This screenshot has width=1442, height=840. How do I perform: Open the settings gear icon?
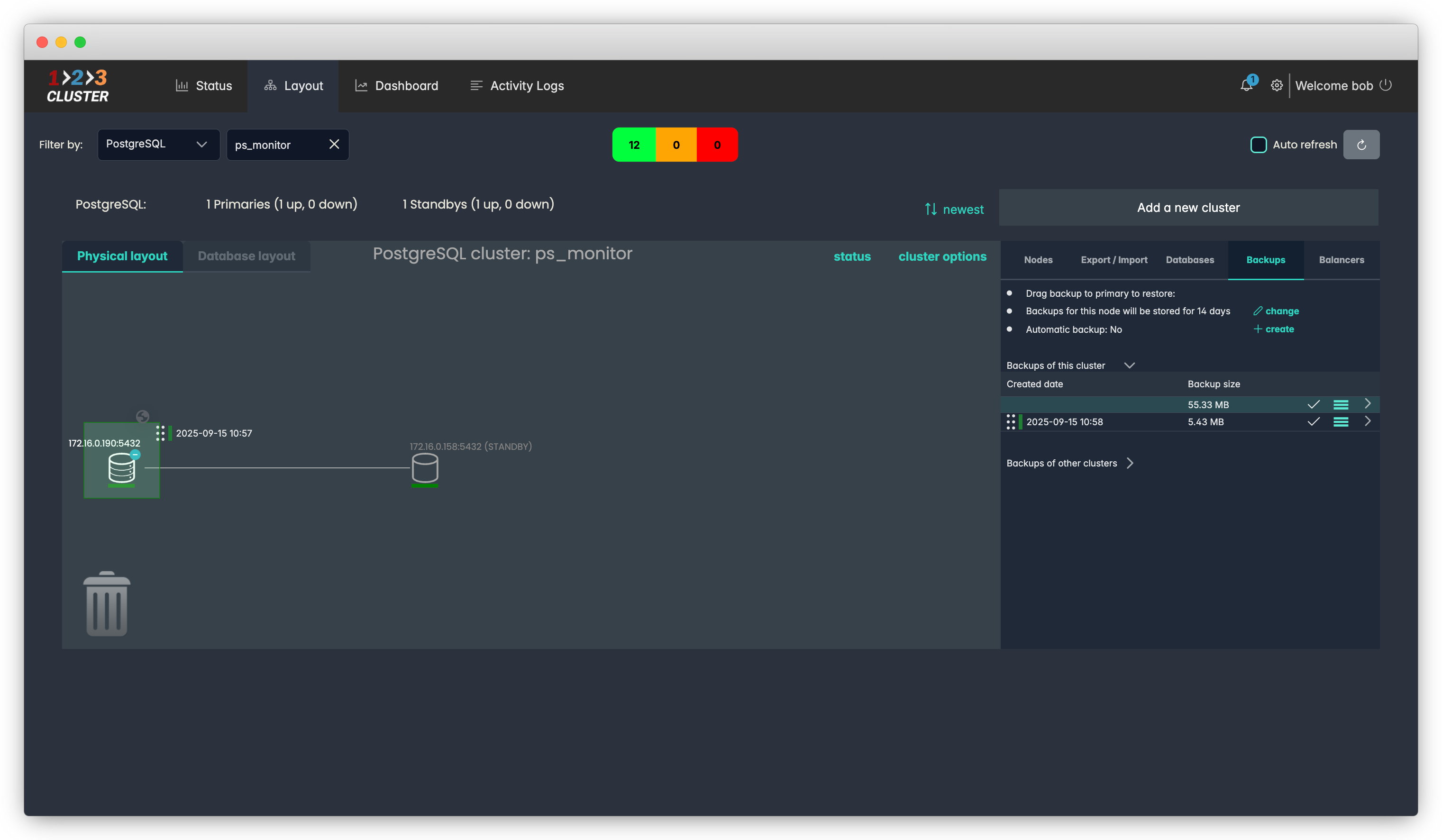[1276, 86]
